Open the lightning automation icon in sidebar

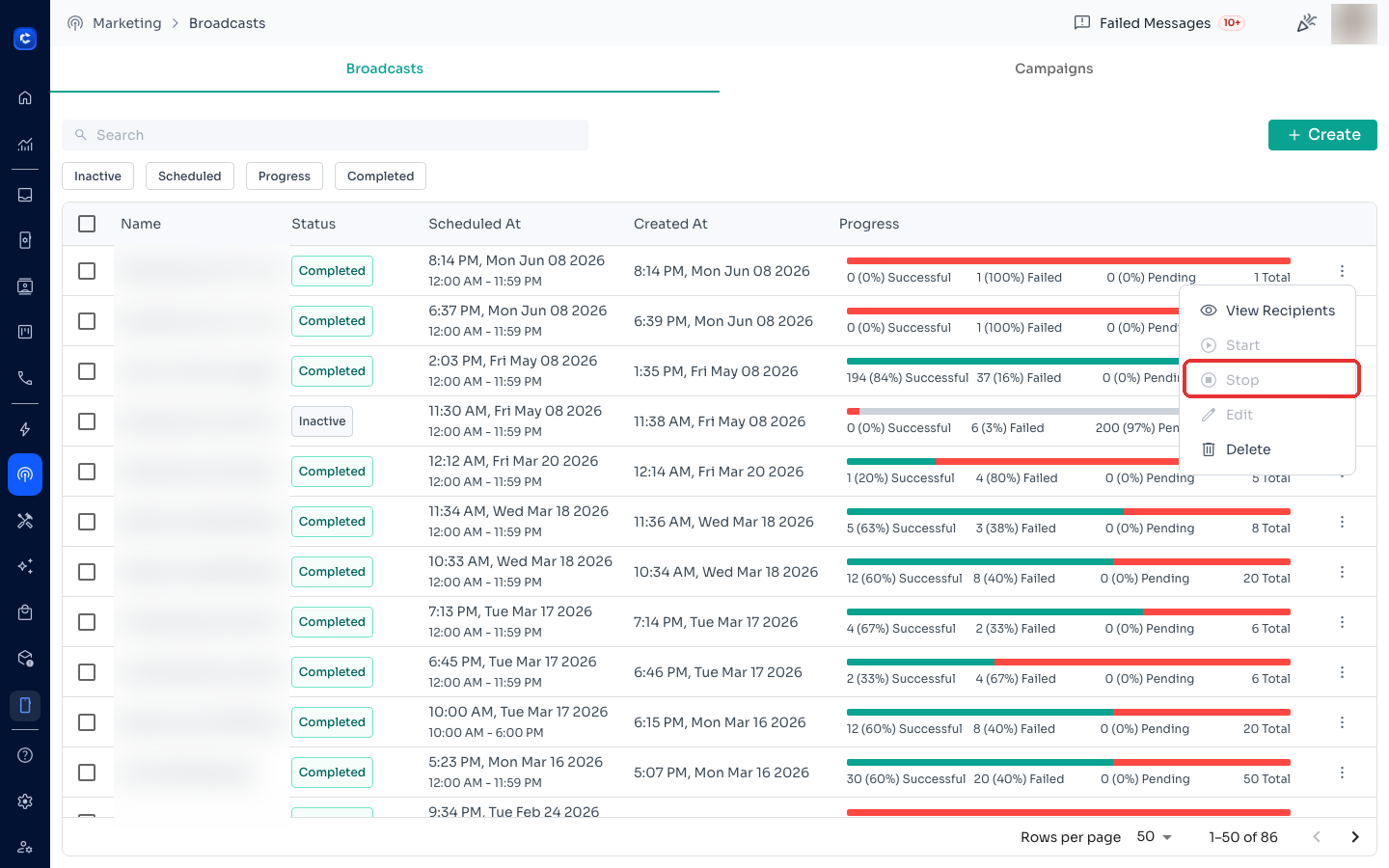click(25, 429)
